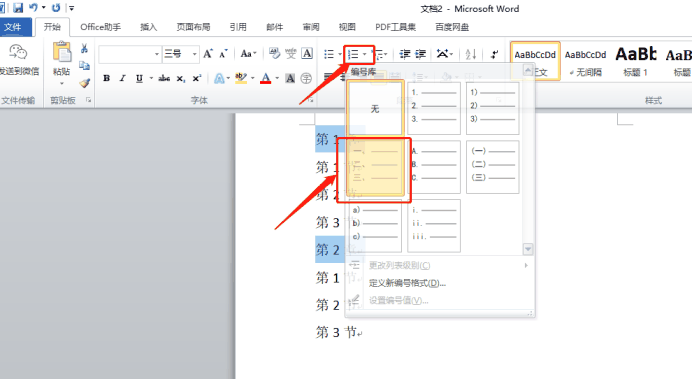Screen dimensions: 692x379
Task: Open the 视图 ribbon tab
Action: click(347, 27)
